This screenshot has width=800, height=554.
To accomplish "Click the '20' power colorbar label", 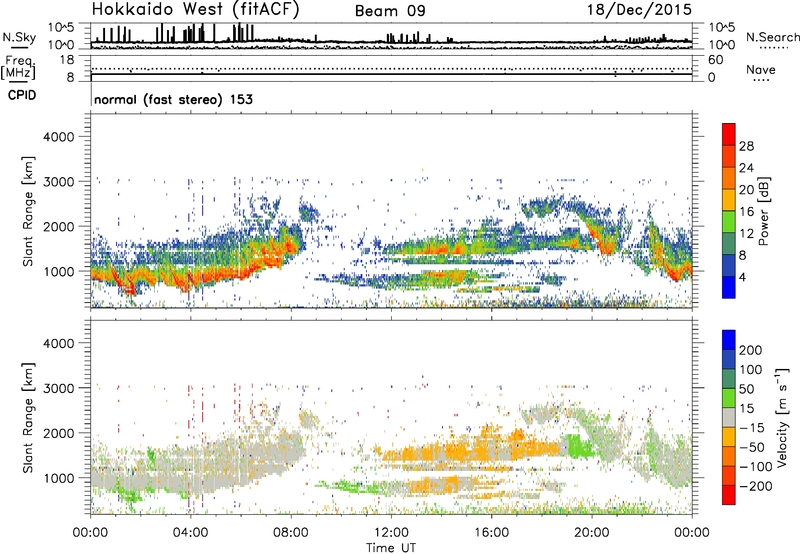I will click(746, 190).
